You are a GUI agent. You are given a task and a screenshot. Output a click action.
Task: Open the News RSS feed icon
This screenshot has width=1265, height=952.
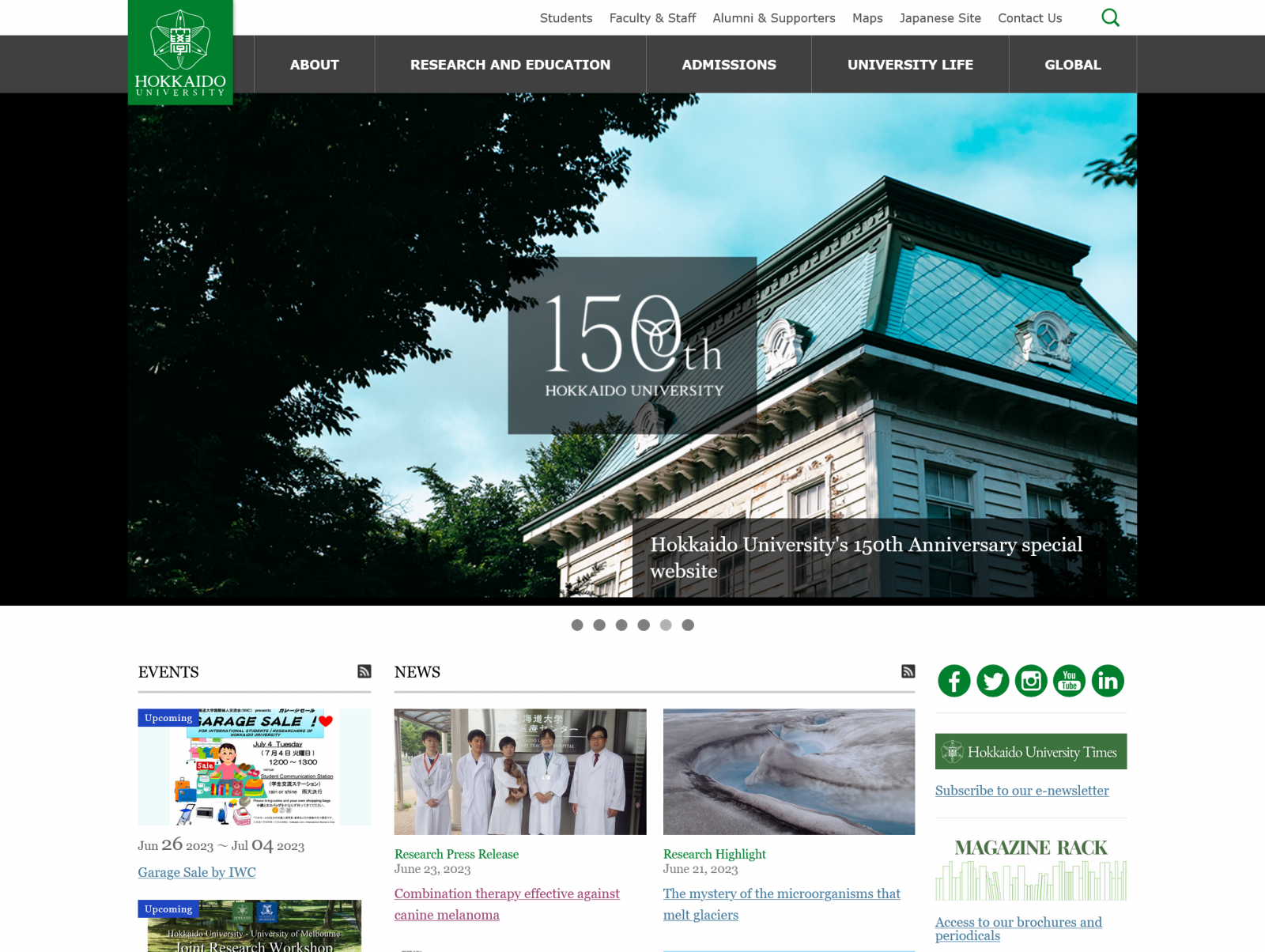pyautogui.click(x=908, y=671)
